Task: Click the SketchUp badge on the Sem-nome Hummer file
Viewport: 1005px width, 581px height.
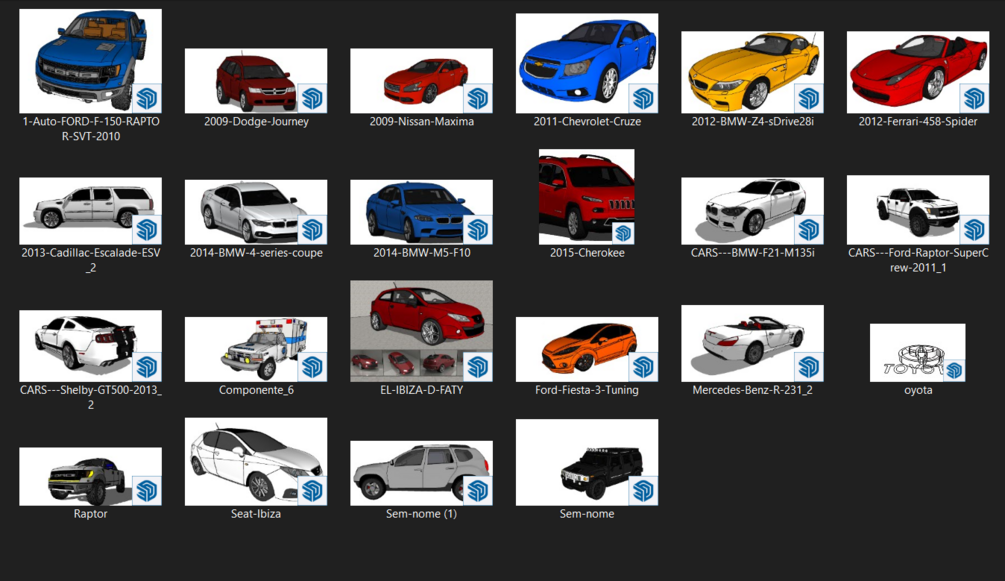Action: [x=643, y=491]
